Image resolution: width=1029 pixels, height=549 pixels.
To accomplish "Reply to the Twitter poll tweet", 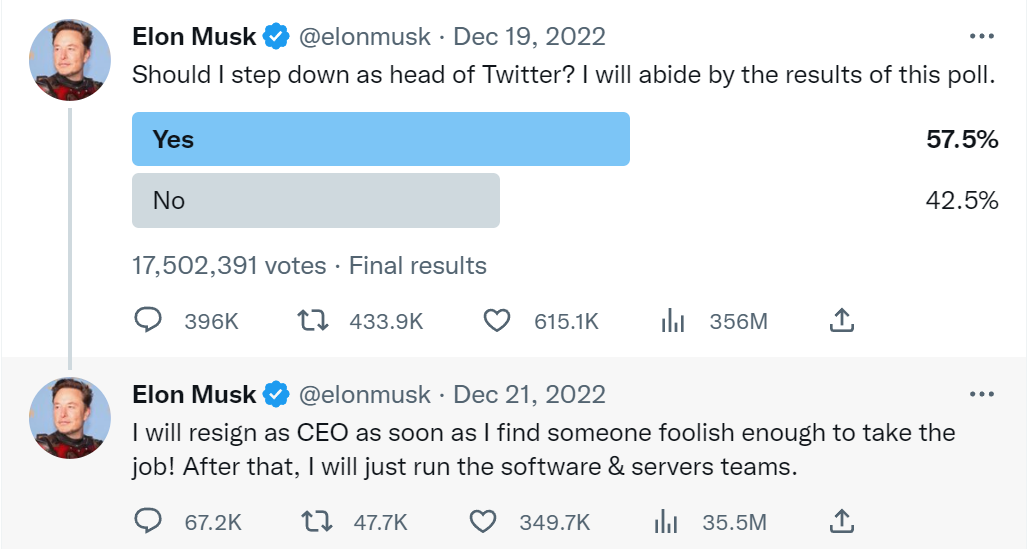I will (148, 320).
